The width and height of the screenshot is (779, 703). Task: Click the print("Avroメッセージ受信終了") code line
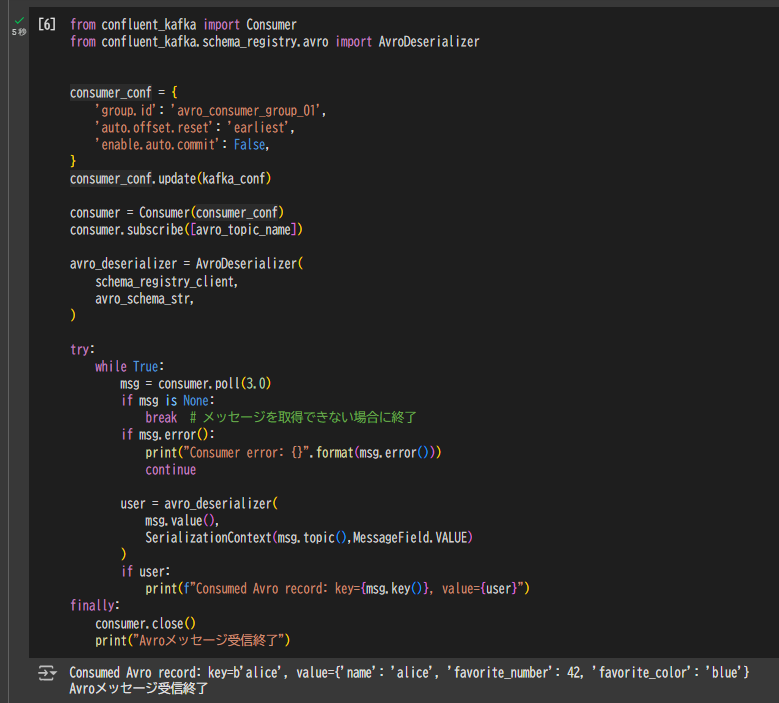(x=192, y=640)
